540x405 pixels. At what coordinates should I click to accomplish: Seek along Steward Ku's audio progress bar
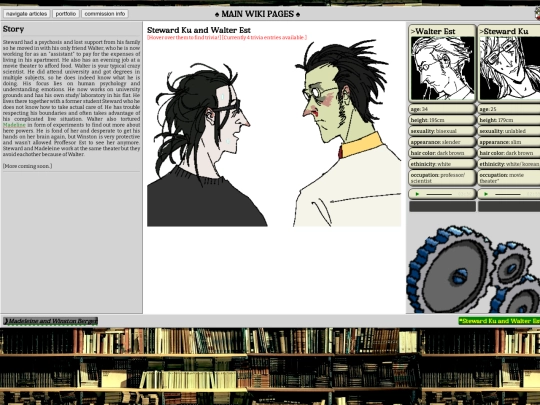coord(508,194)
